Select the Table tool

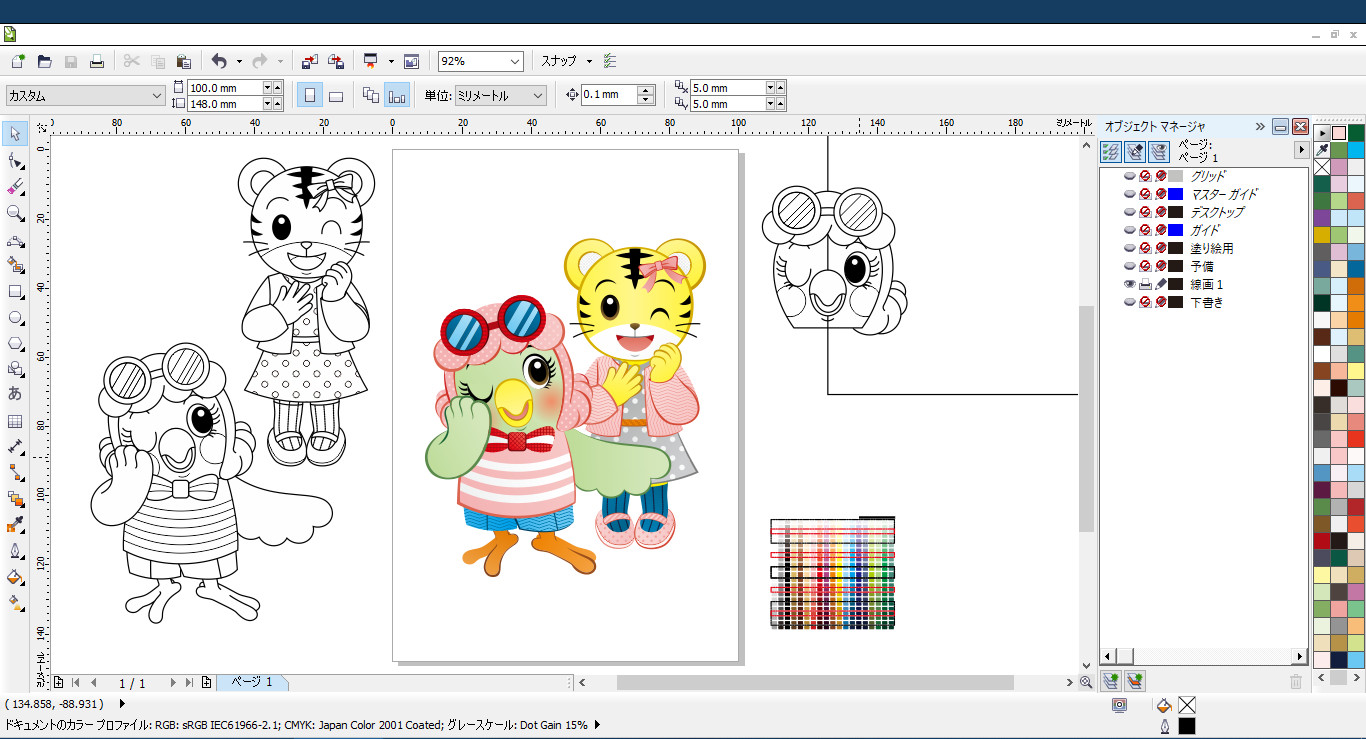point(15,421)
